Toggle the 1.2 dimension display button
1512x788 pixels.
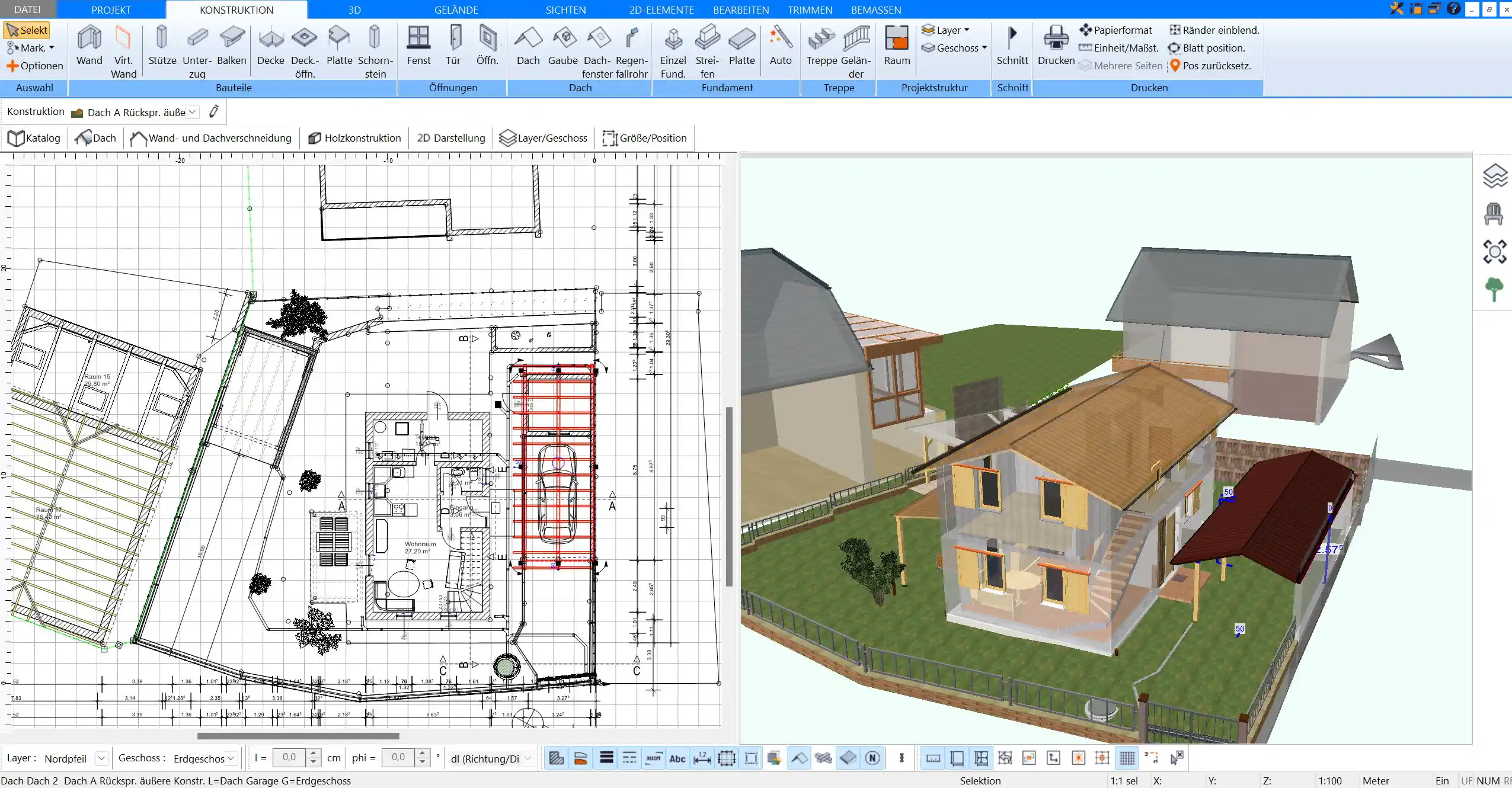(702, 758)
